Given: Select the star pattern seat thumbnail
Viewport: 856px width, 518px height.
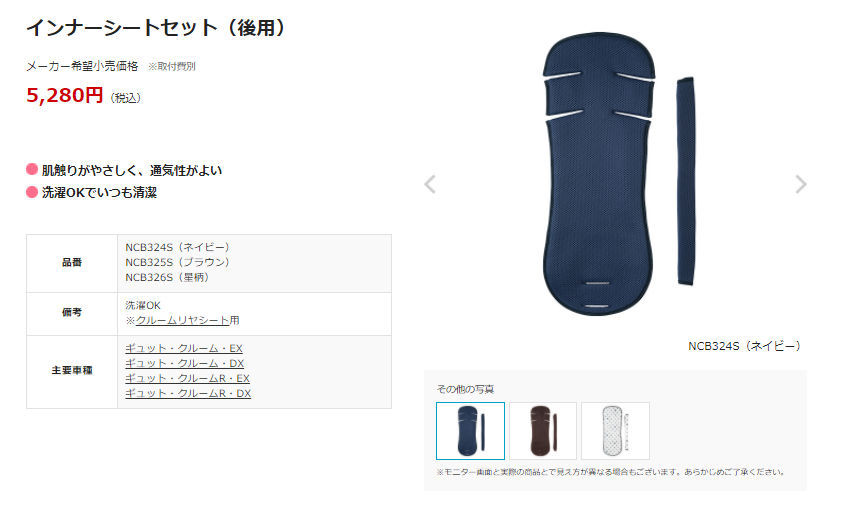Looking at the screenshot, I should point(615,431).
